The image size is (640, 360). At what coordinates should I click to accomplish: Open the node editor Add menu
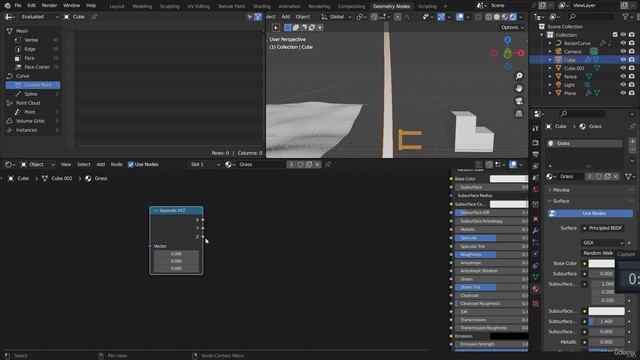point(100,164)
